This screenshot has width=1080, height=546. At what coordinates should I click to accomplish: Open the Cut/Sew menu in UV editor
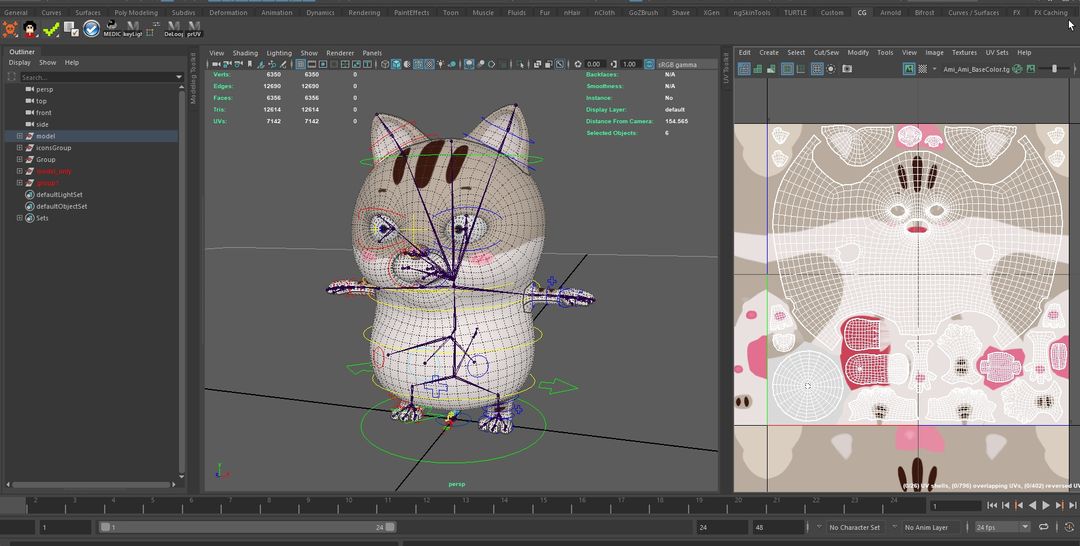click(826, 52)
